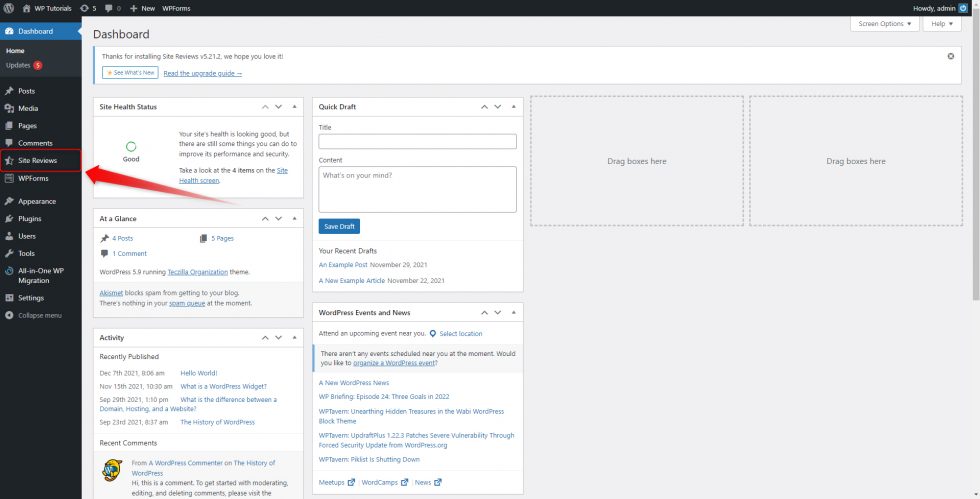Open the Updates submenu item
Screen dimensions: 980x499
coord(24,65)
